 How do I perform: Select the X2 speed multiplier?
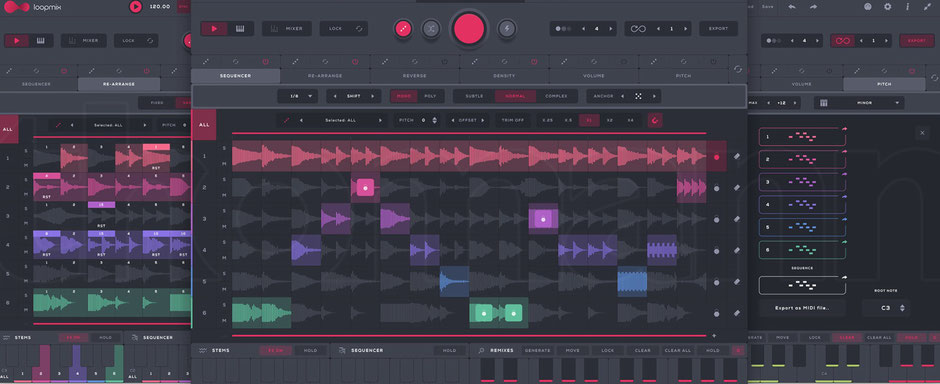(609, 120)
